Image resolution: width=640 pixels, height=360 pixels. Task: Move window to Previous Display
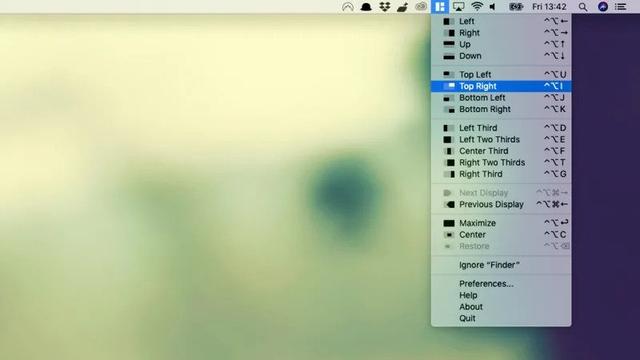click(x=501, y=204)
